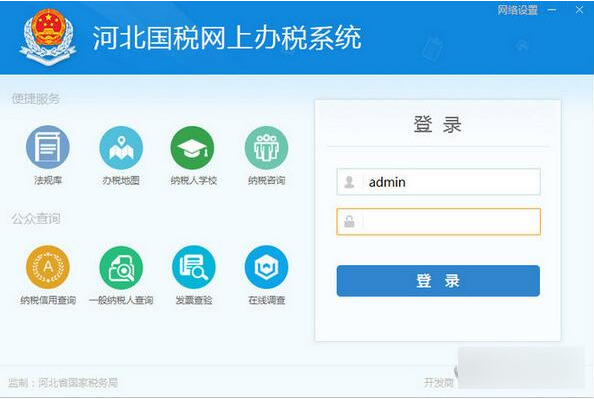This screenshot has height=399, width=594.
Task: Focus the empty password input field
Action: click(x=438, y=222)
